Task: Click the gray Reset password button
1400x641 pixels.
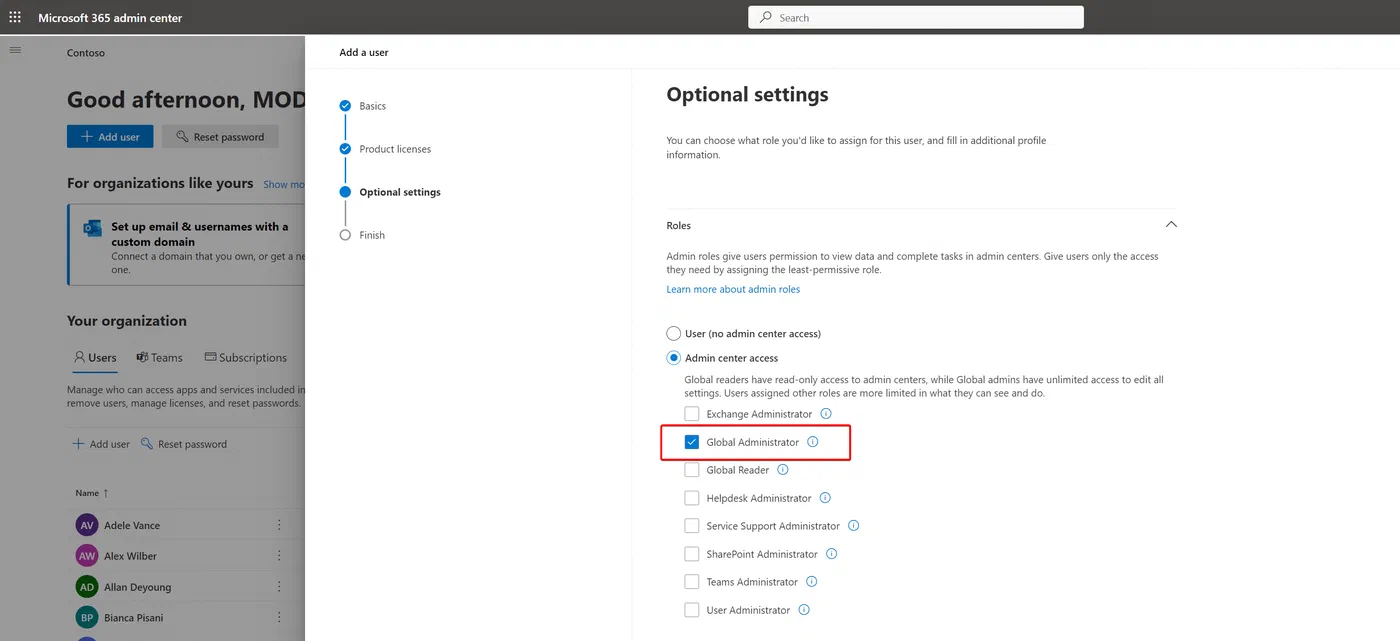Action: [220, 137]
